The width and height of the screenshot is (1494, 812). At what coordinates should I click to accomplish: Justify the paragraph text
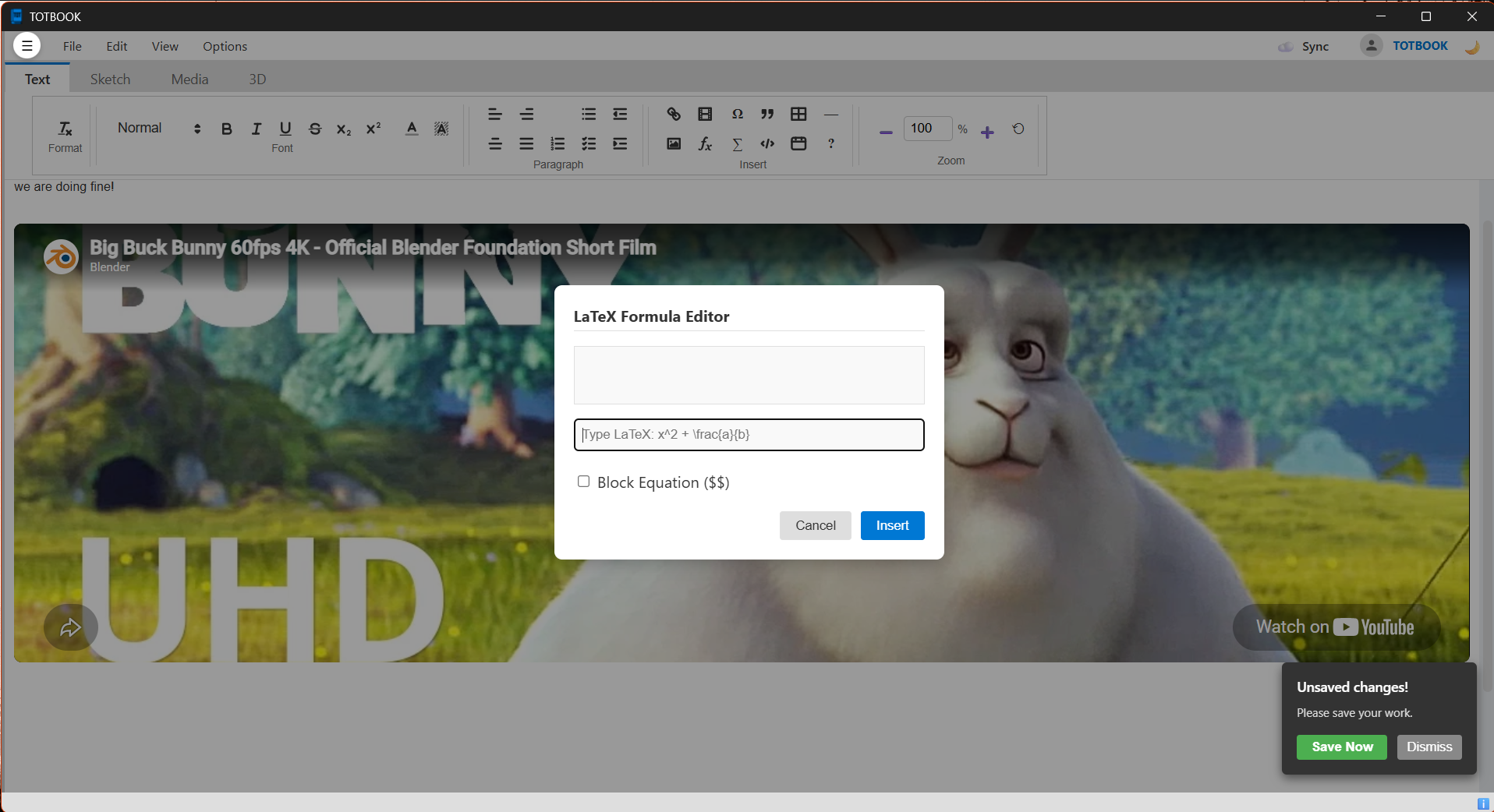point(527,144)
